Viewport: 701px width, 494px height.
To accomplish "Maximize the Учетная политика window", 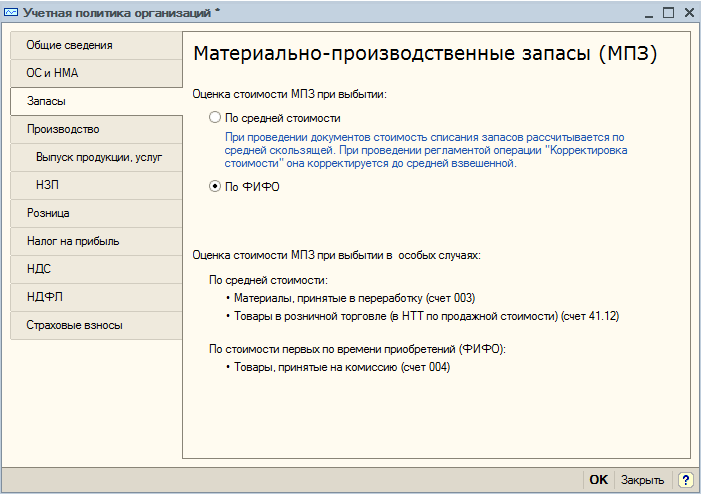I will tap(668, 13).
